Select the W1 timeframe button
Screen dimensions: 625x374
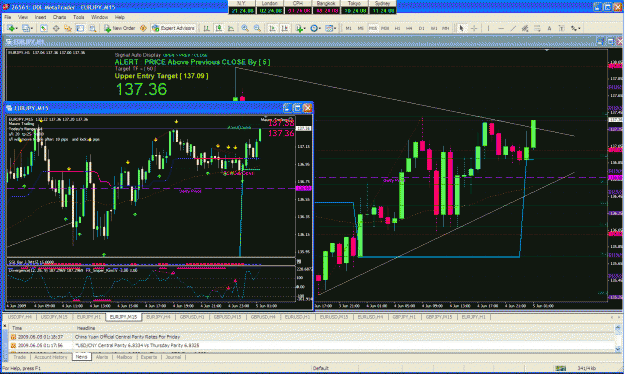click(434, 28)
